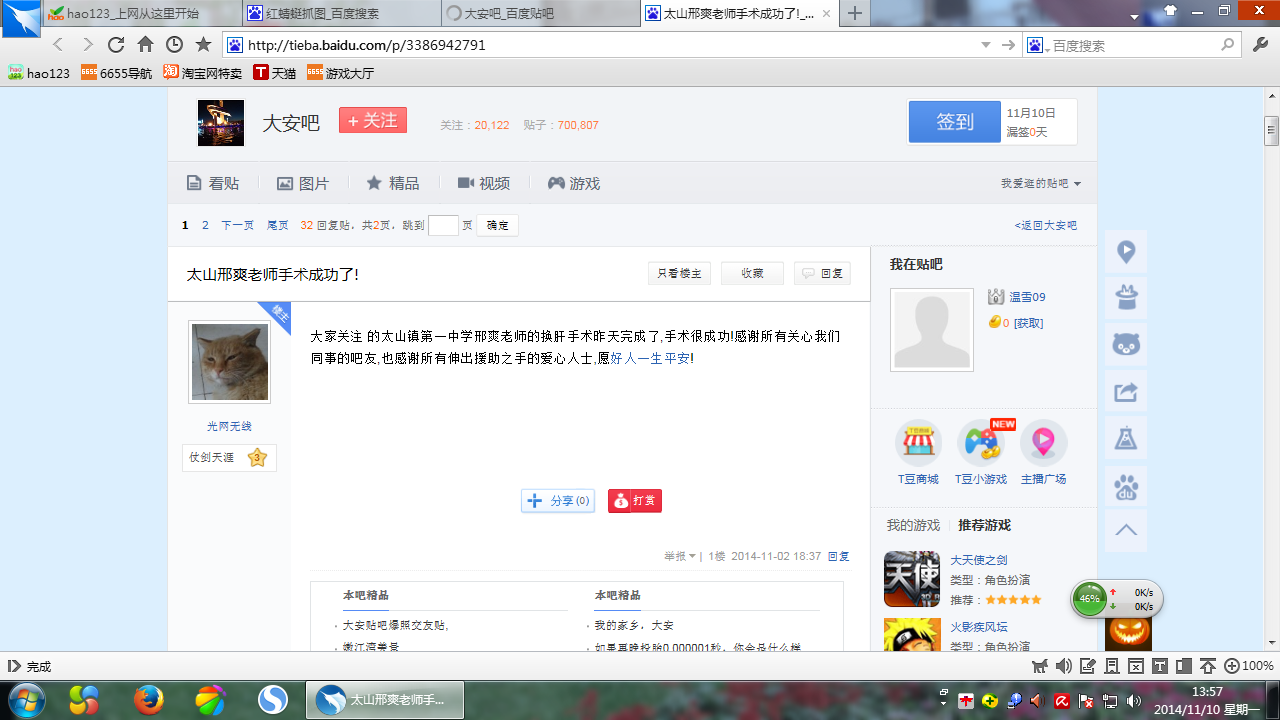Screen dimensions: 1280x720
Task: Click the bookmark star icon in toolbar
Action: [x=203, y=45]
